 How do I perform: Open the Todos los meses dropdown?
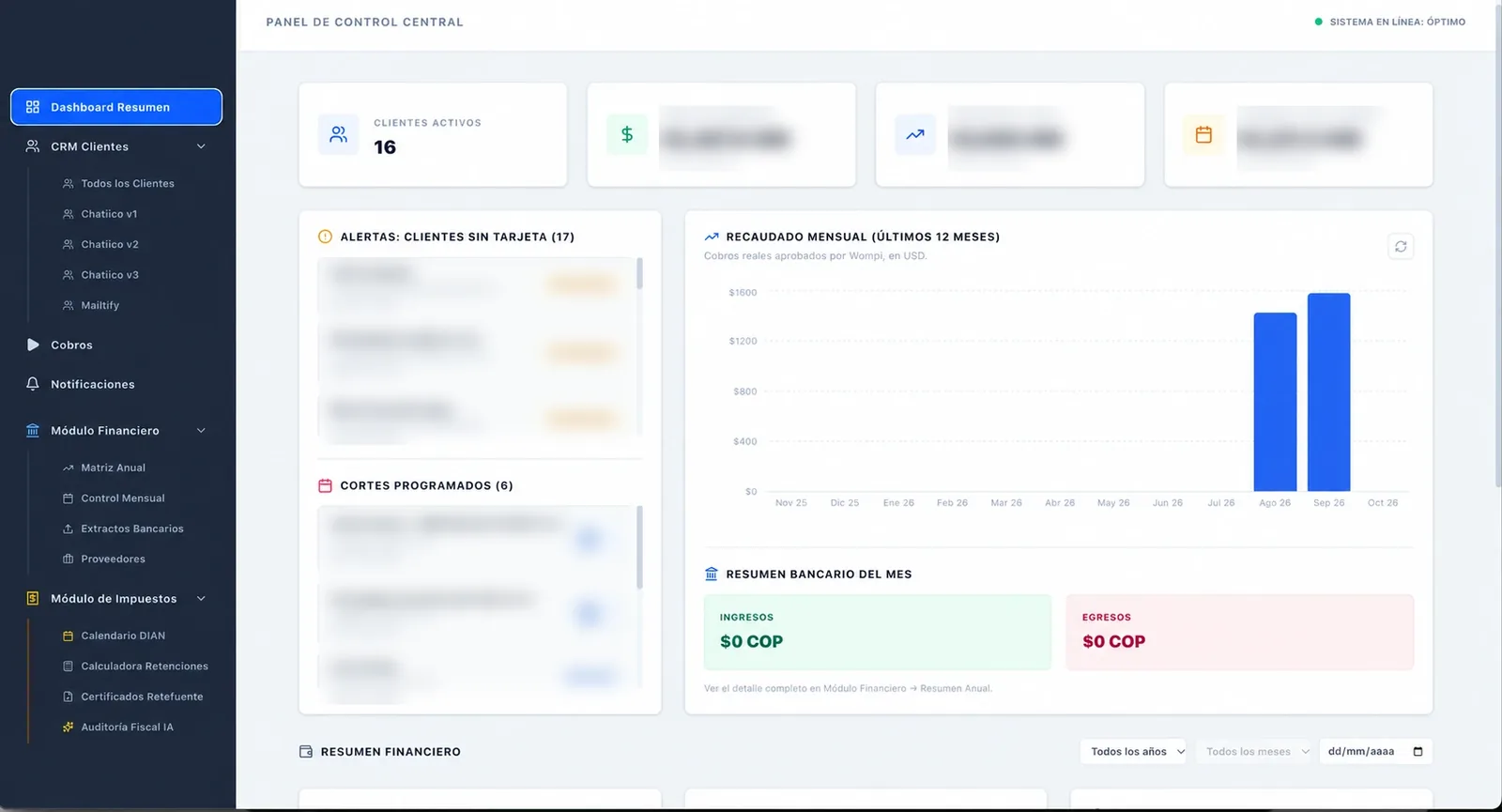[1256, 752]
